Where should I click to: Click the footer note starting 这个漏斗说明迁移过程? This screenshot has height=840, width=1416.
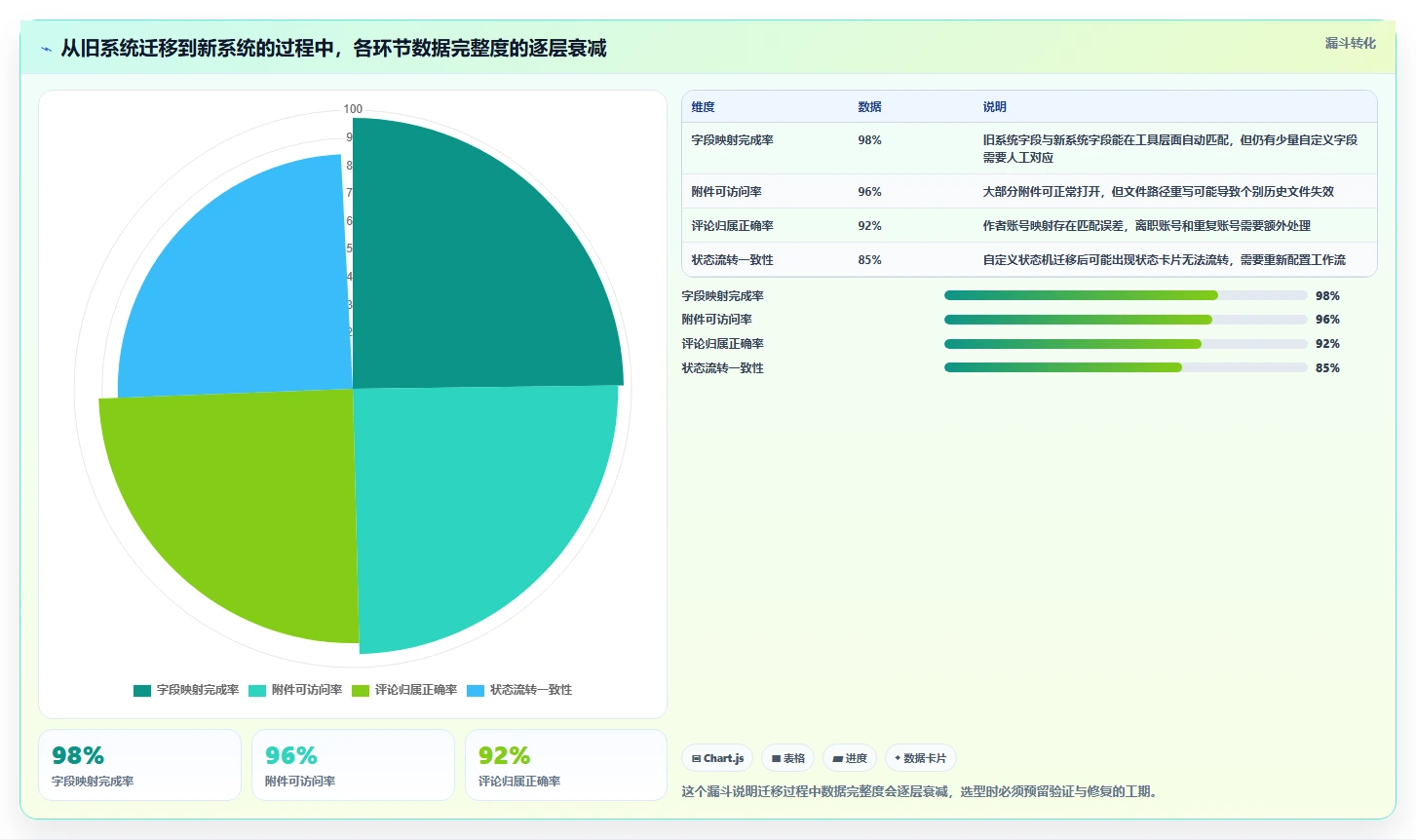[x=922, y=791]
